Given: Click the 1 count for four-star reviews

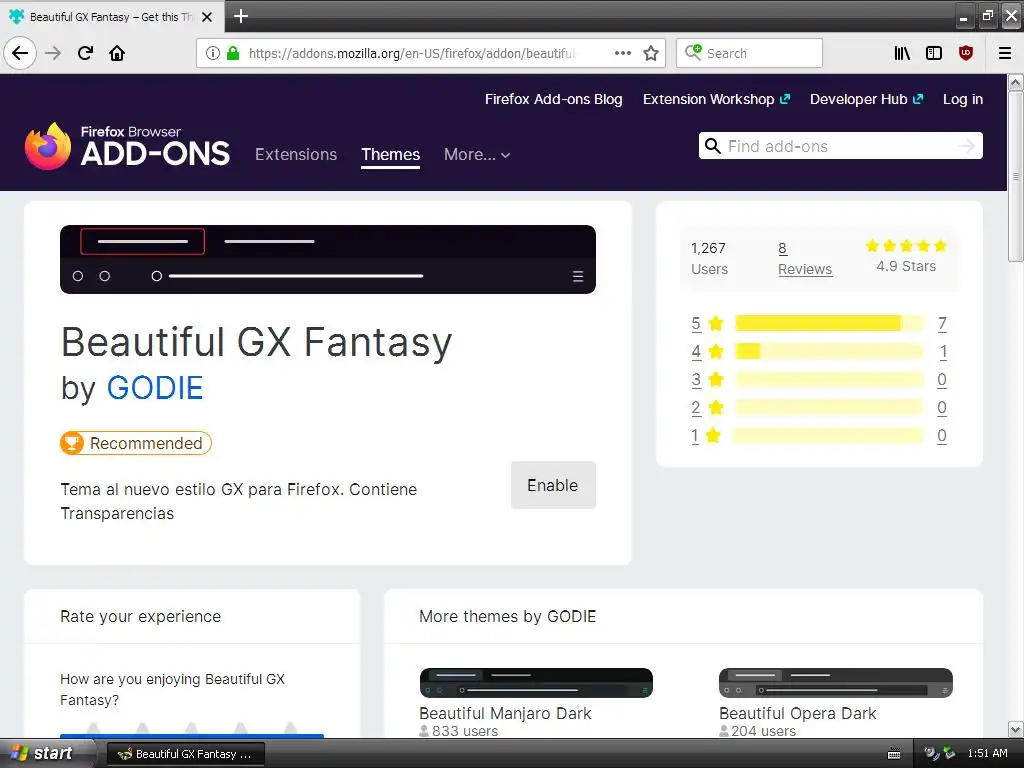Looking at the screenshot, I should [942, 351].
